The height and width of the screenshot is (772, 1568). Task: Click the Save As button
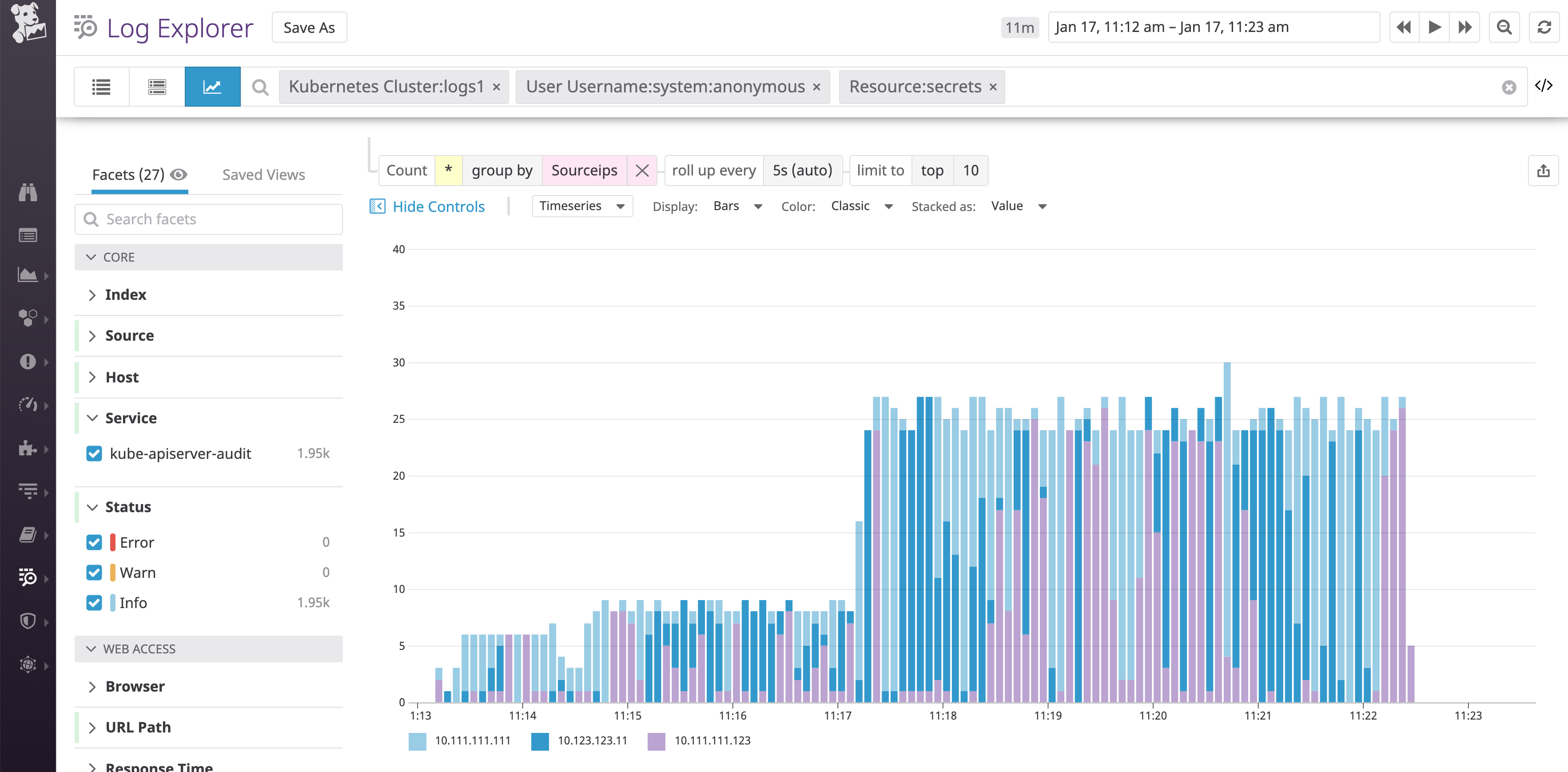tap(309, 27)
